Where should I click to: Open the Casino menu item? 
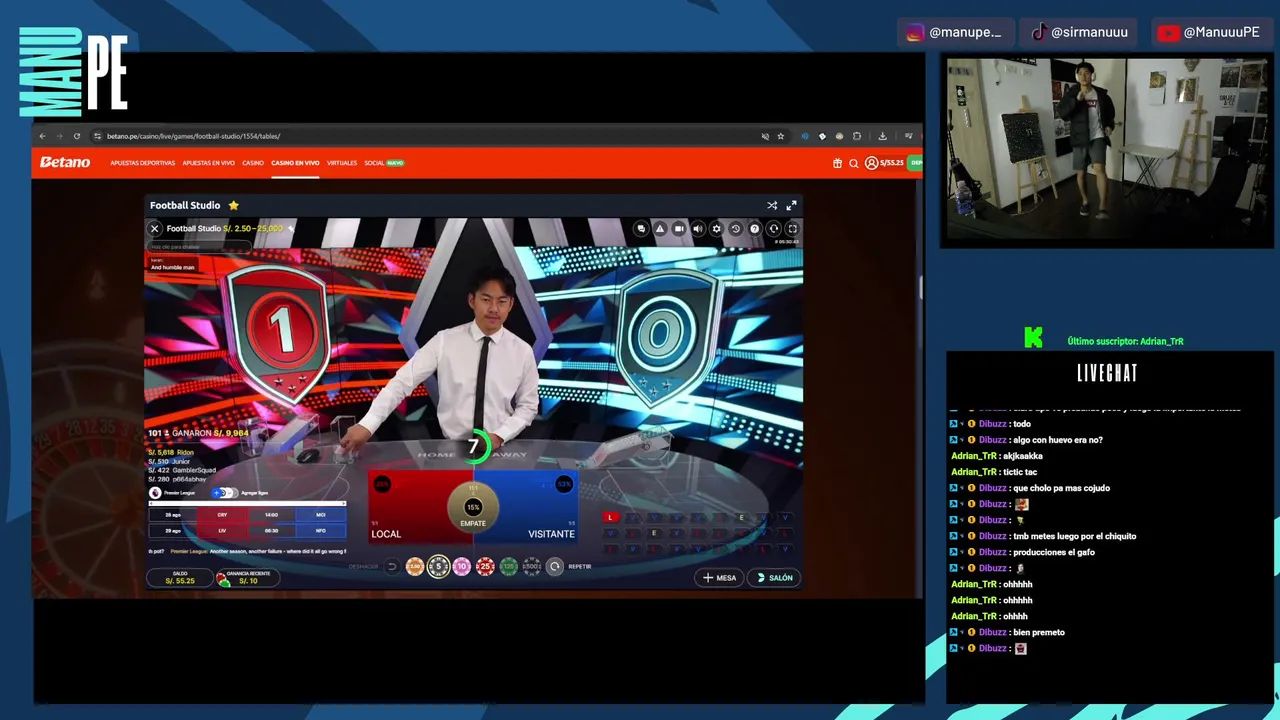coord(253,163)
